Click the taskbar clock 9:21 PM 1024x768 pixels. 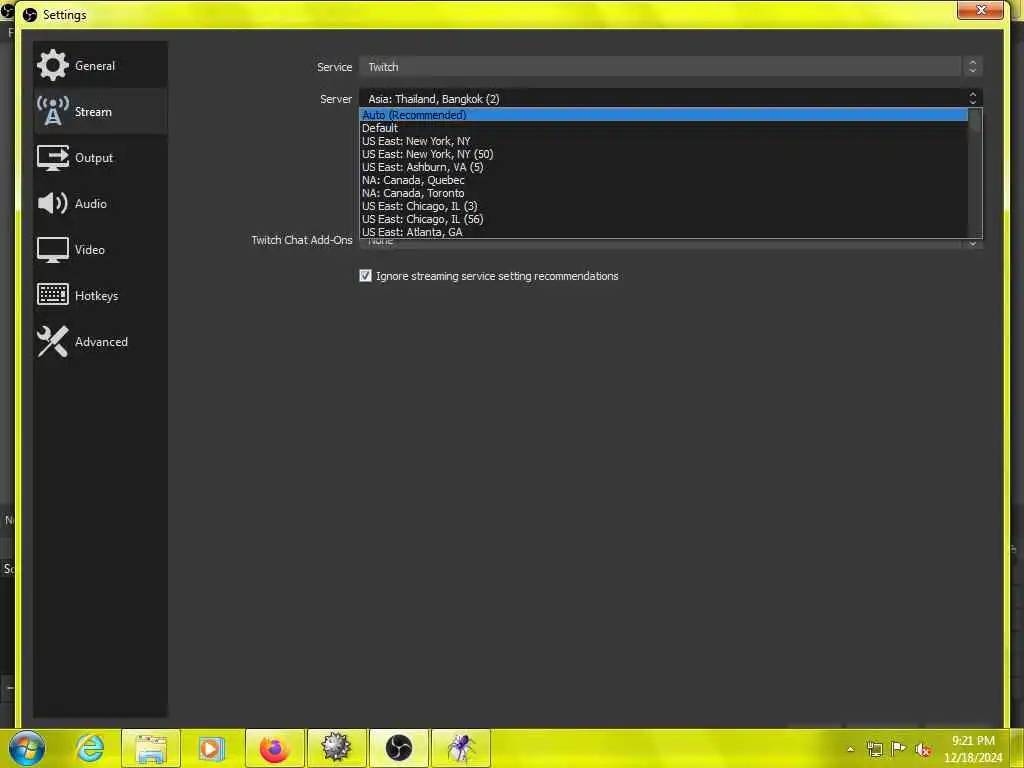click(x=972, y=741)
